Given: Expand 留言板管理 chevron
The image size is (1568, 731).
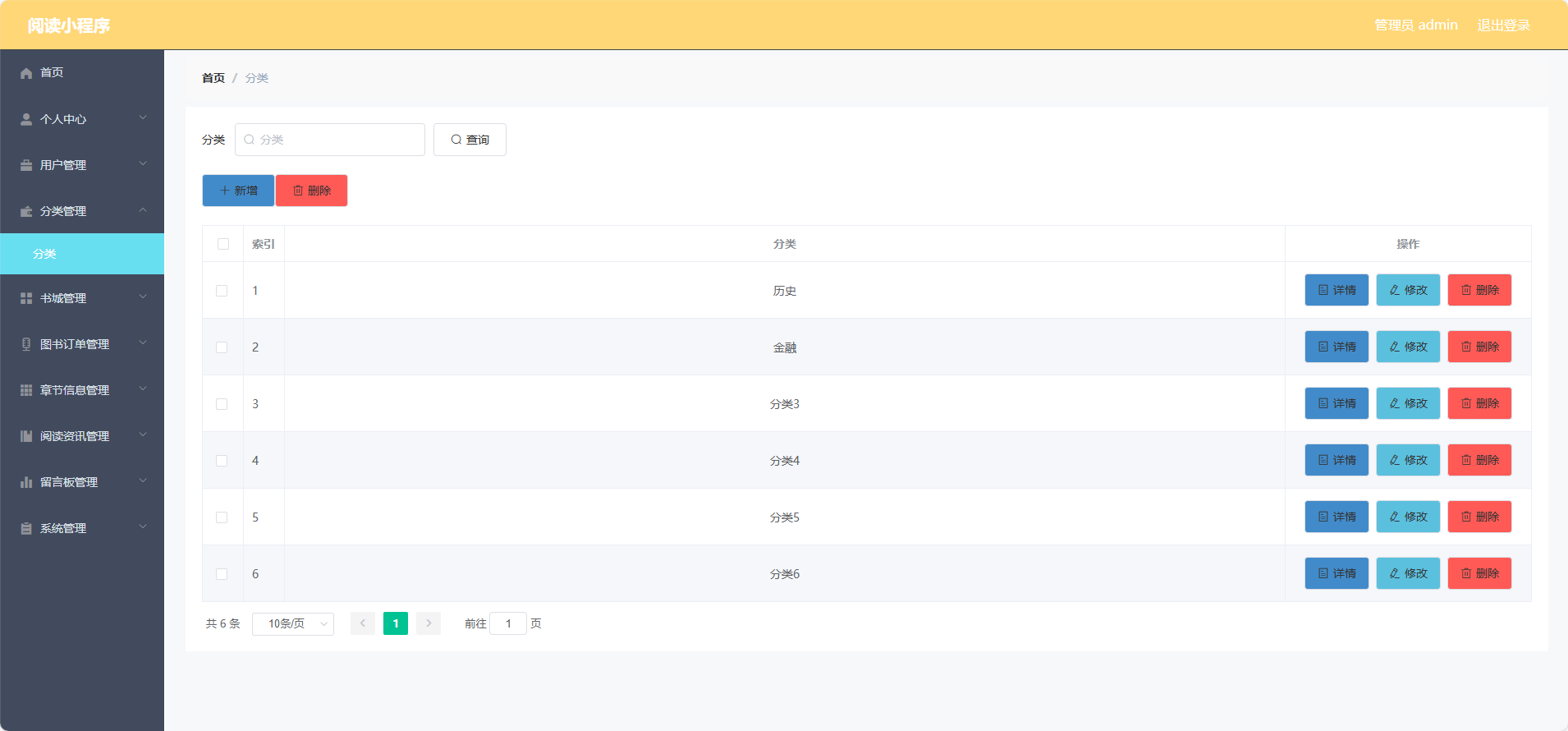Looking at the screenshot, I should (x=143, y=481).
